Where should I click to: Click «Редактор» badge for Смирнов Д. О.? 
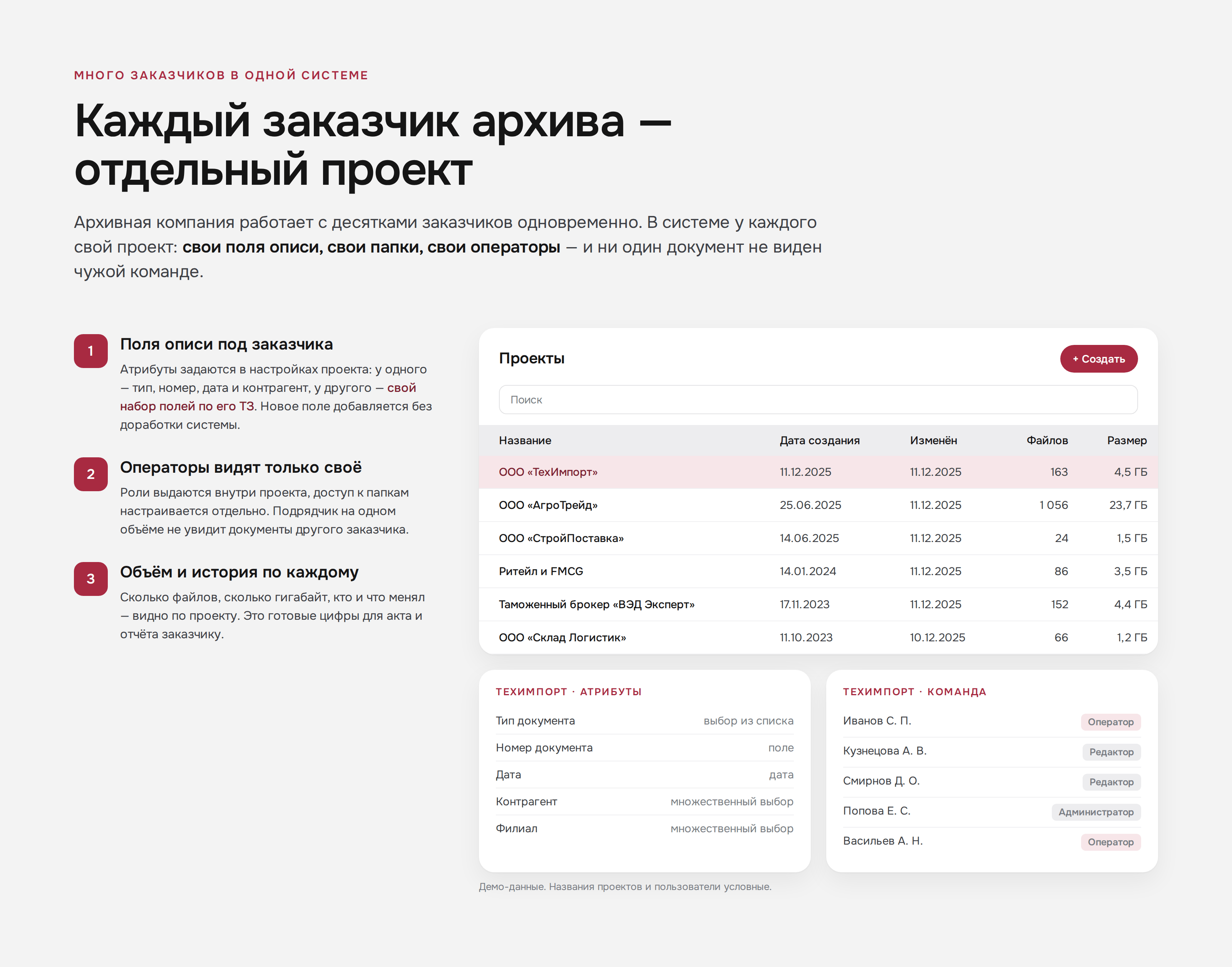[1111, 782]
